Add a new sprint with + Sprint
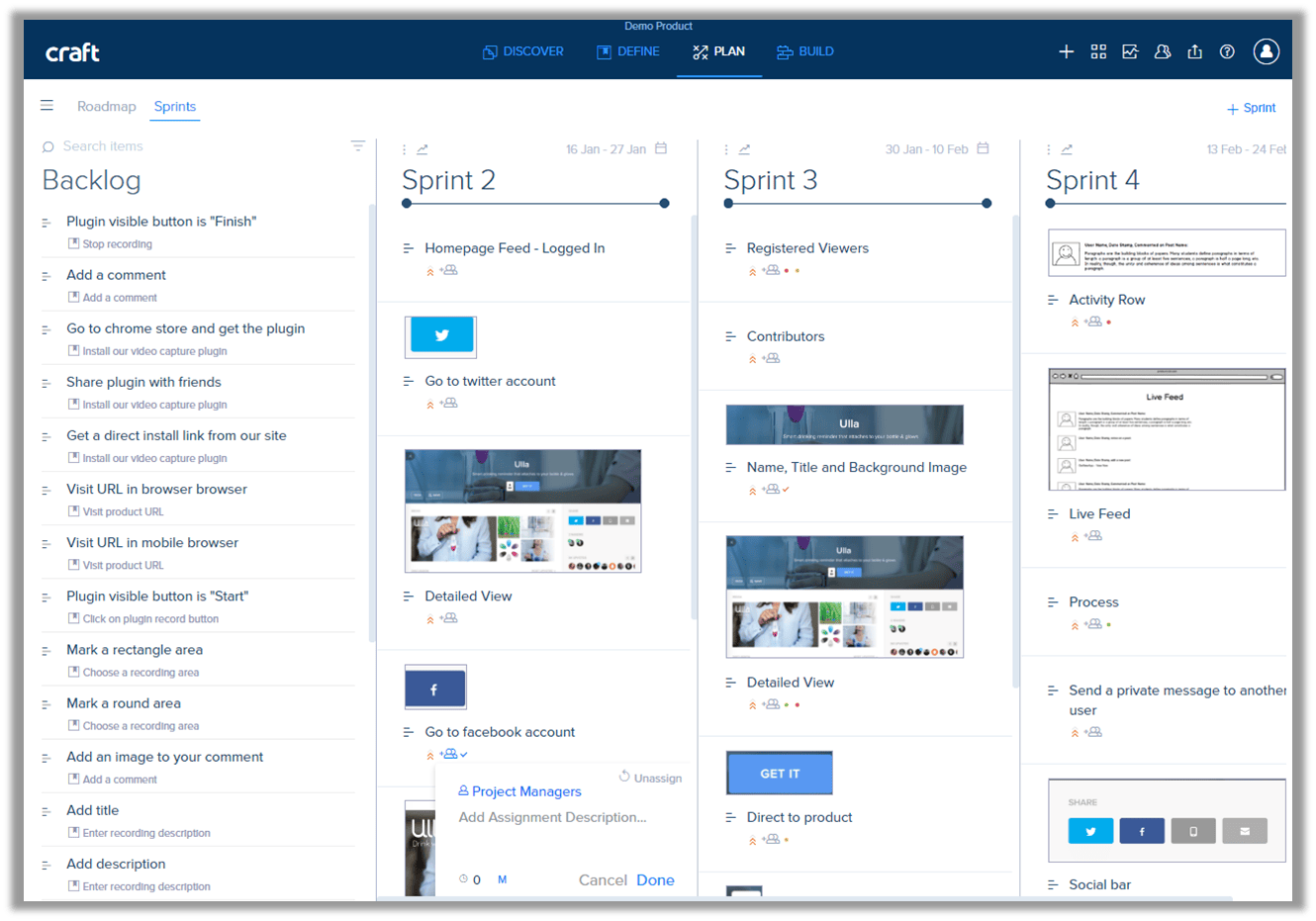 1251,108
